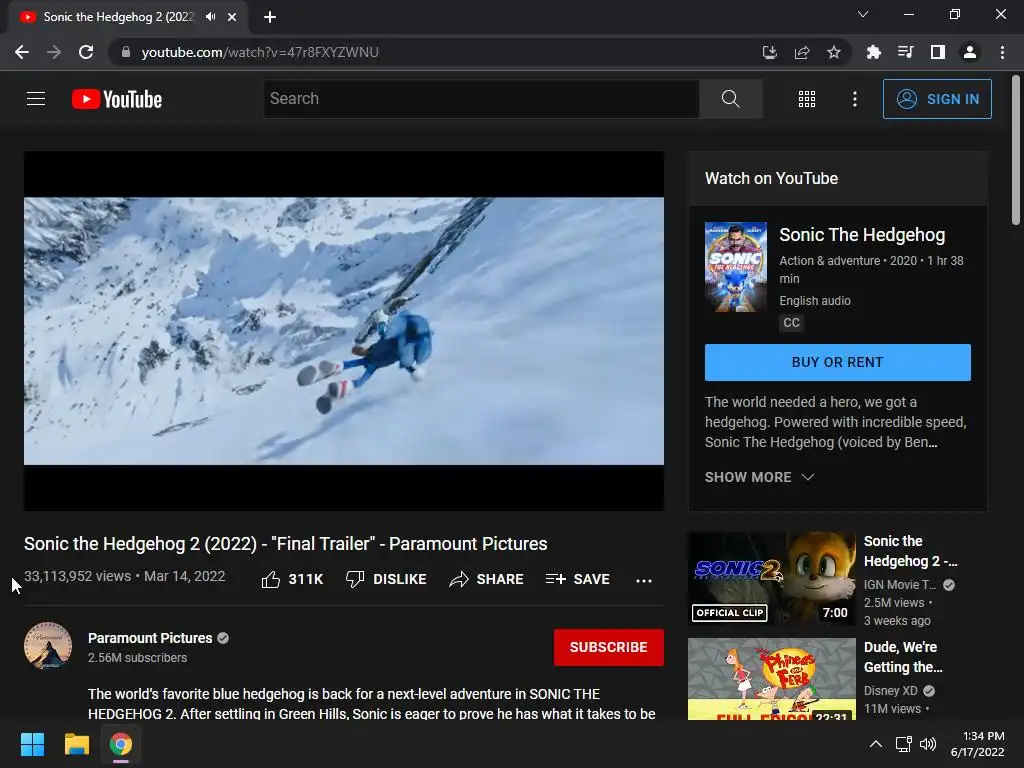
Task: Click the search magnifier button
Action: click(x=730, y=99)
